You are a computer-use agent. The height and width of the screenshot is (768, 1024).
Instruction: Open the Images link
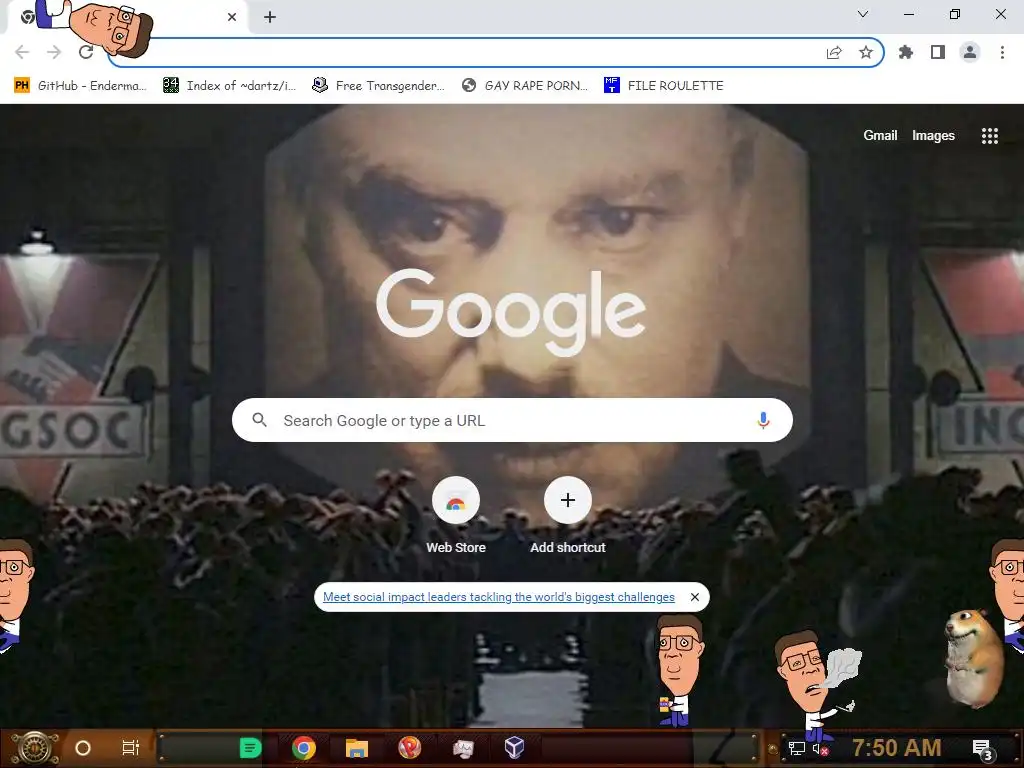(933, 135)
